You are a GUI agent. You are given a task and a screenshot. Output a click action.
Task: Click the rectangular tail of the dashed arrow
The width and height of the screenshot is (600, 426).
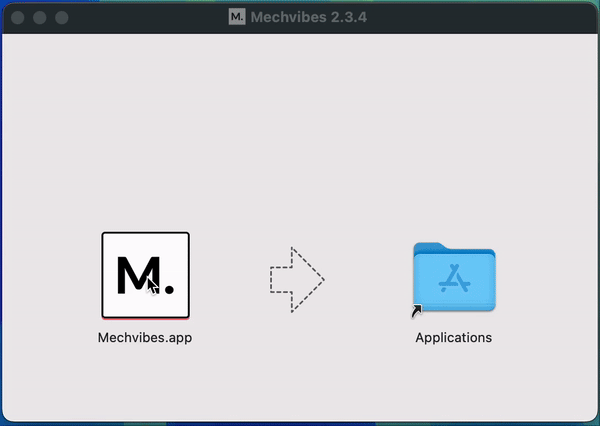pos(280,279)
